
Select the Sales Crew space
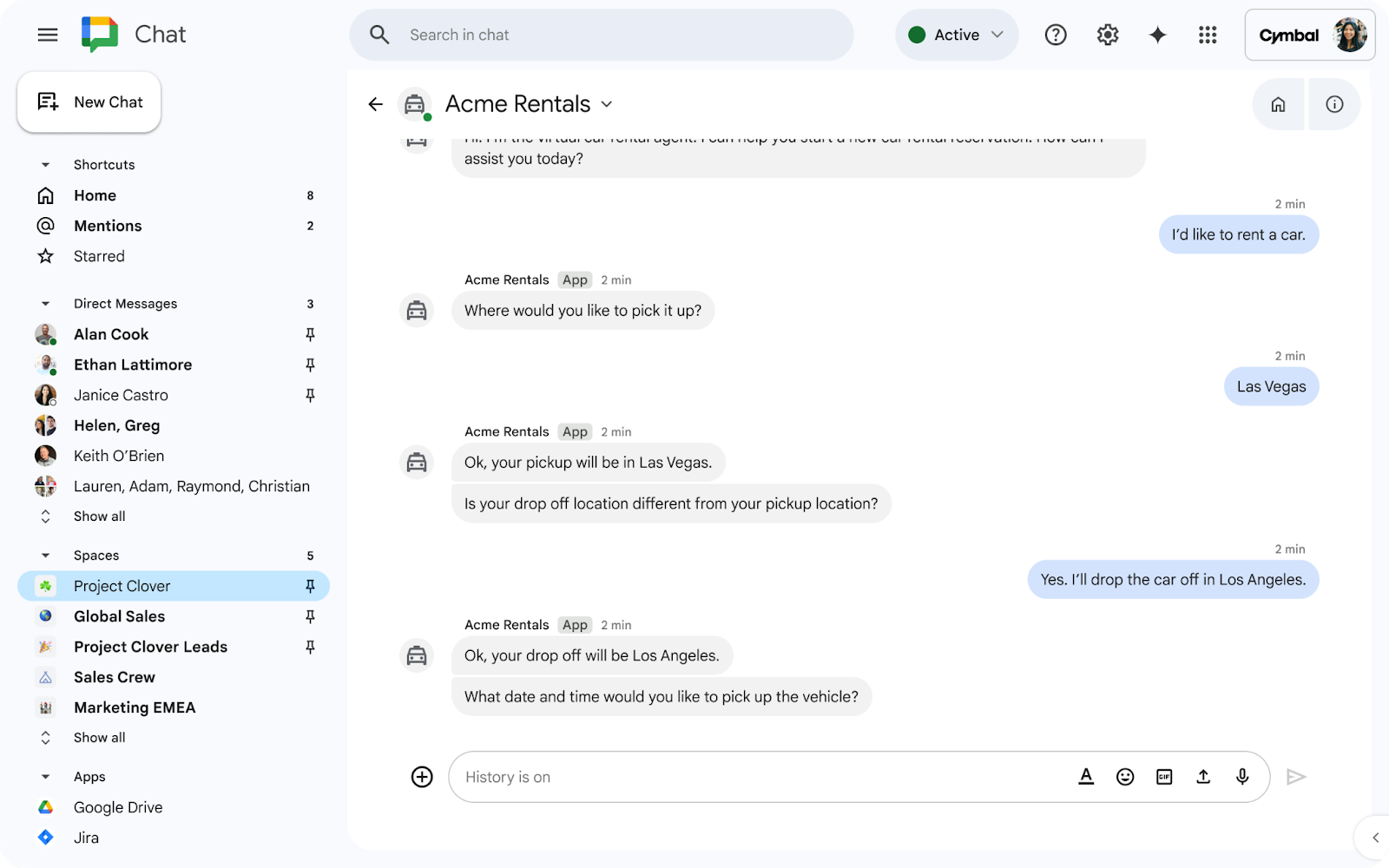pos(115,677)
